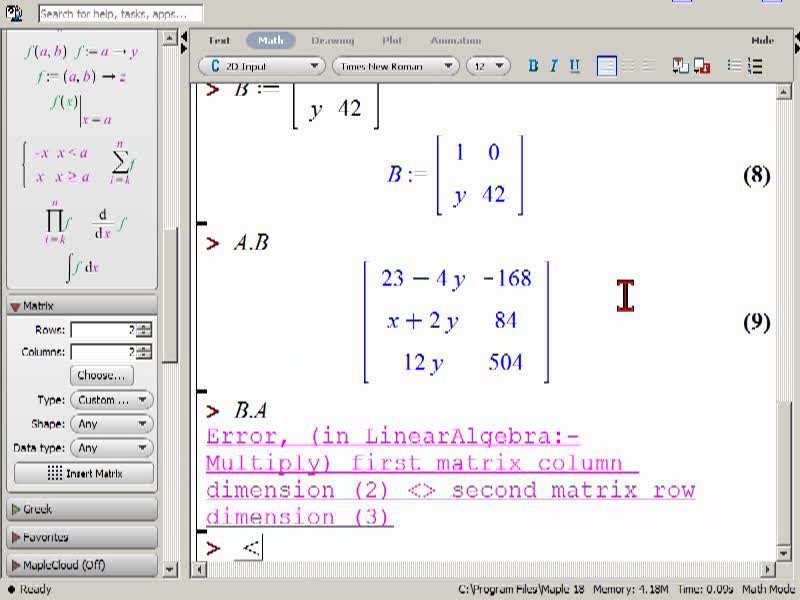
Task: Click the numbered list icon
Action: (755, 66)
